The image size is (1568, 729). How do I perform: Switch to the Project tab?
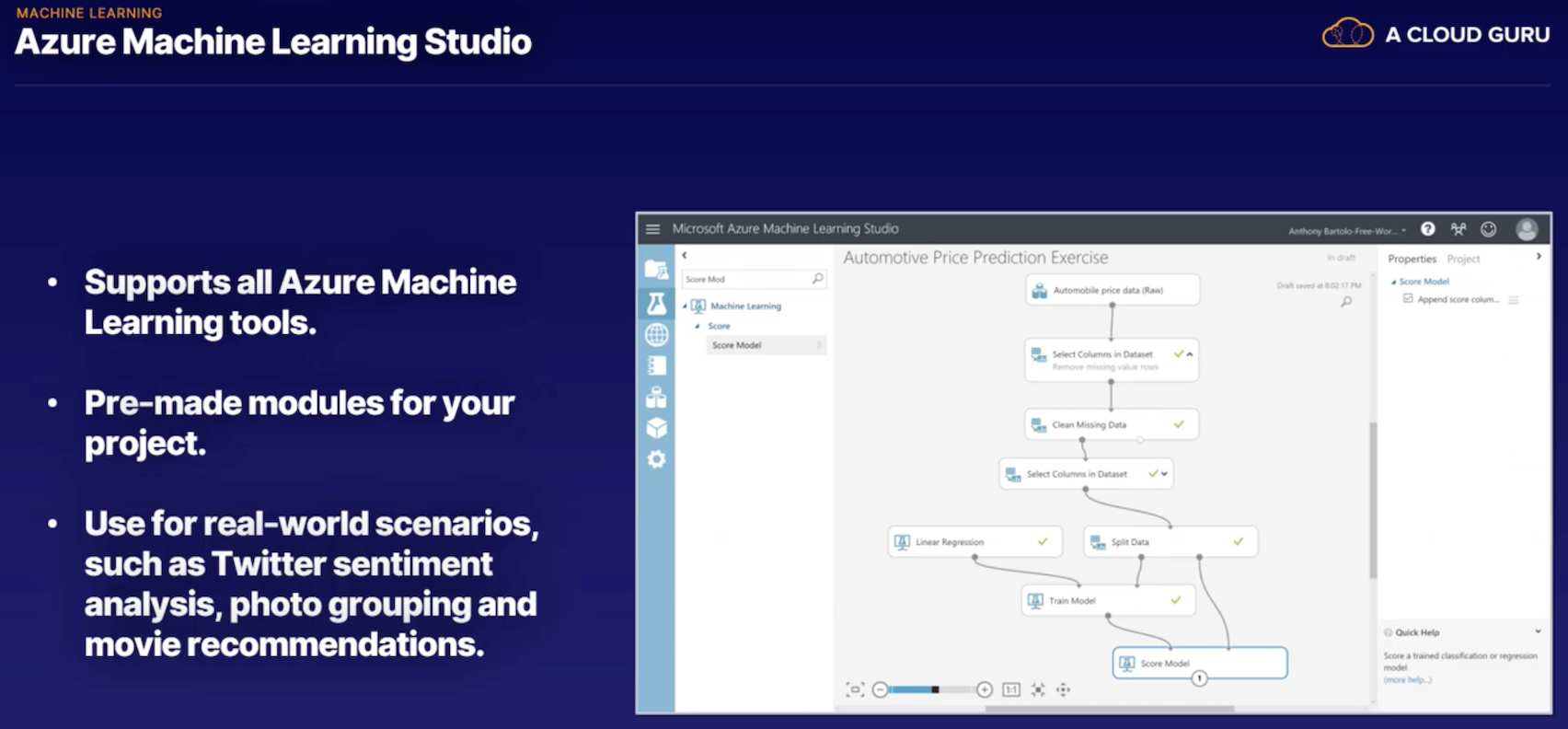[x=1463, y=259]
